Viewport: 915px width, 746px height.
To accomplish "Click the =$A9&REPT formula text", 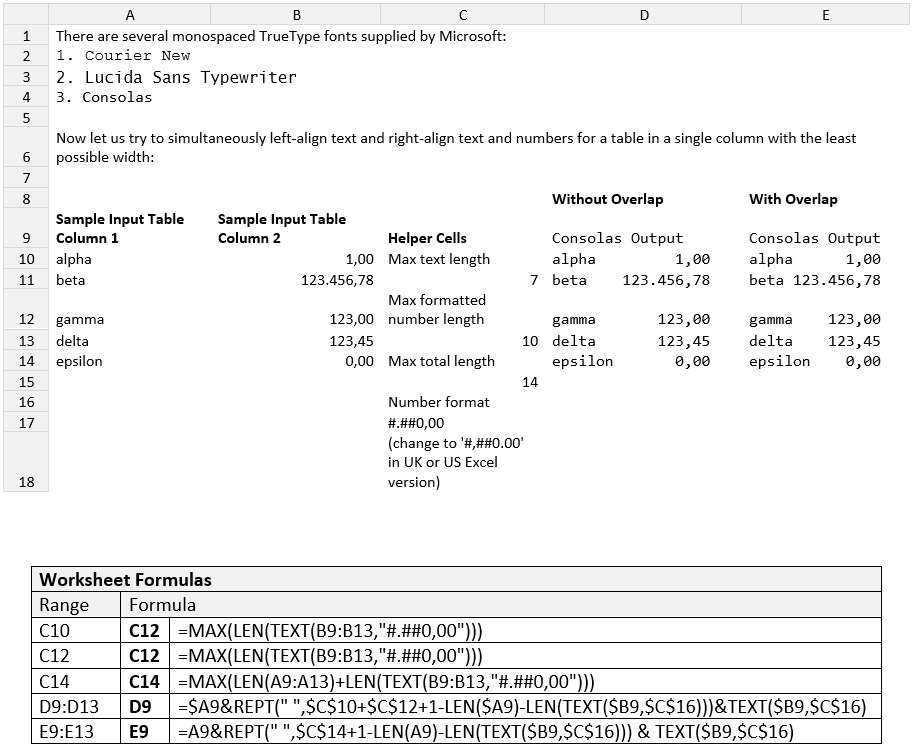I will pos(522,706).
